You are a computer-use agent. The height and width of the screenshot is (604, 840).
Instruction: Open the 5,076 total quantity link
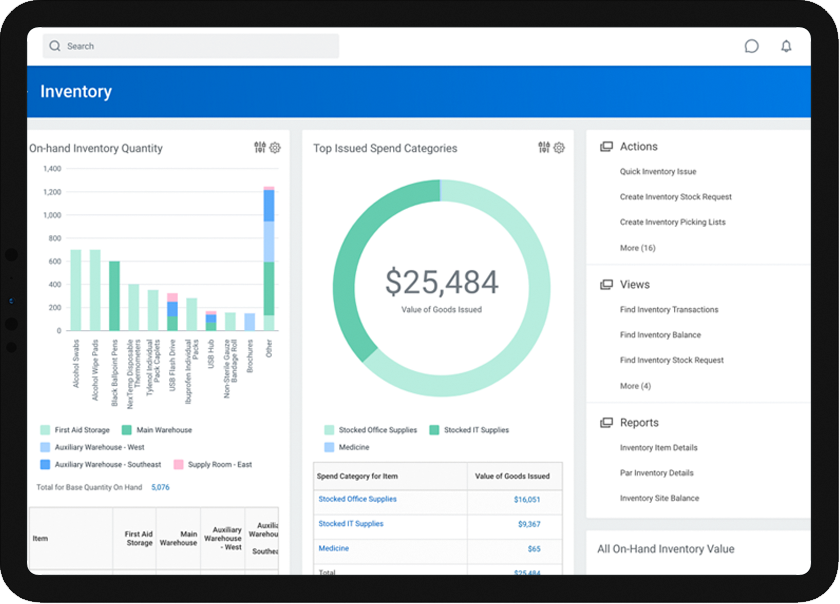(x=160, y=488)
